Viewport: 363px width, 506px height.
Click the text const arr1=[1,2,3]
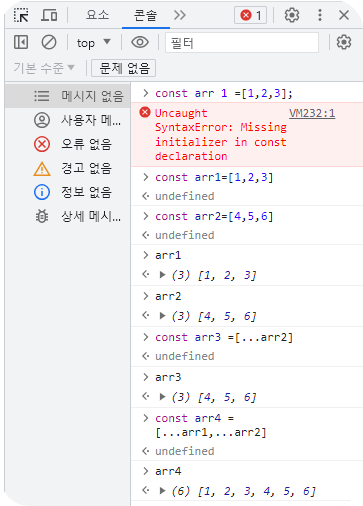pyautogui.click(x=214, y=177)
